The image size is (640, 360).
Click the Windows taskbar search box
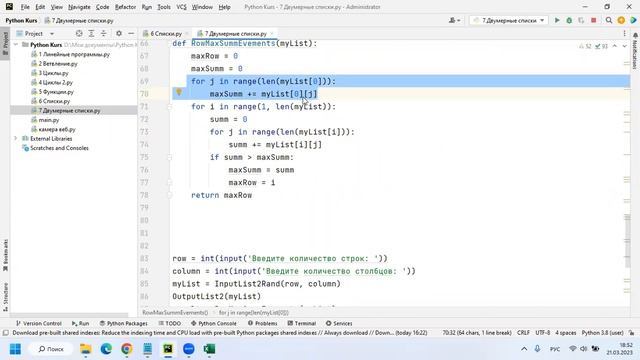click(x=51, y=349)
